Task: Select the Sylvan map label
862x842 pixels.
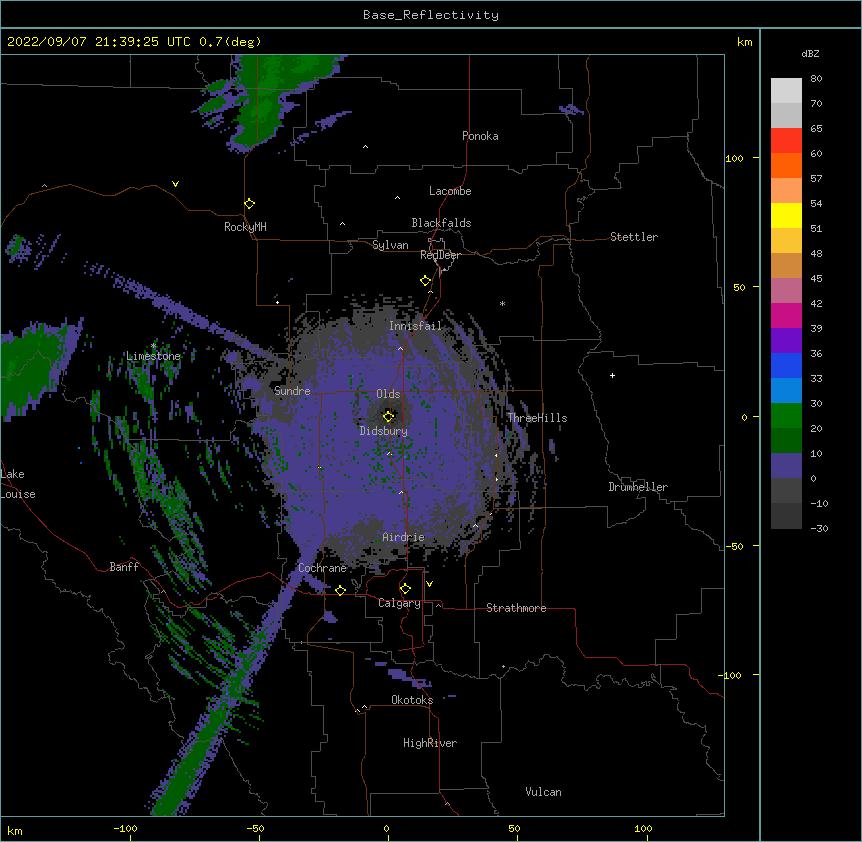Action: point(390,245)
